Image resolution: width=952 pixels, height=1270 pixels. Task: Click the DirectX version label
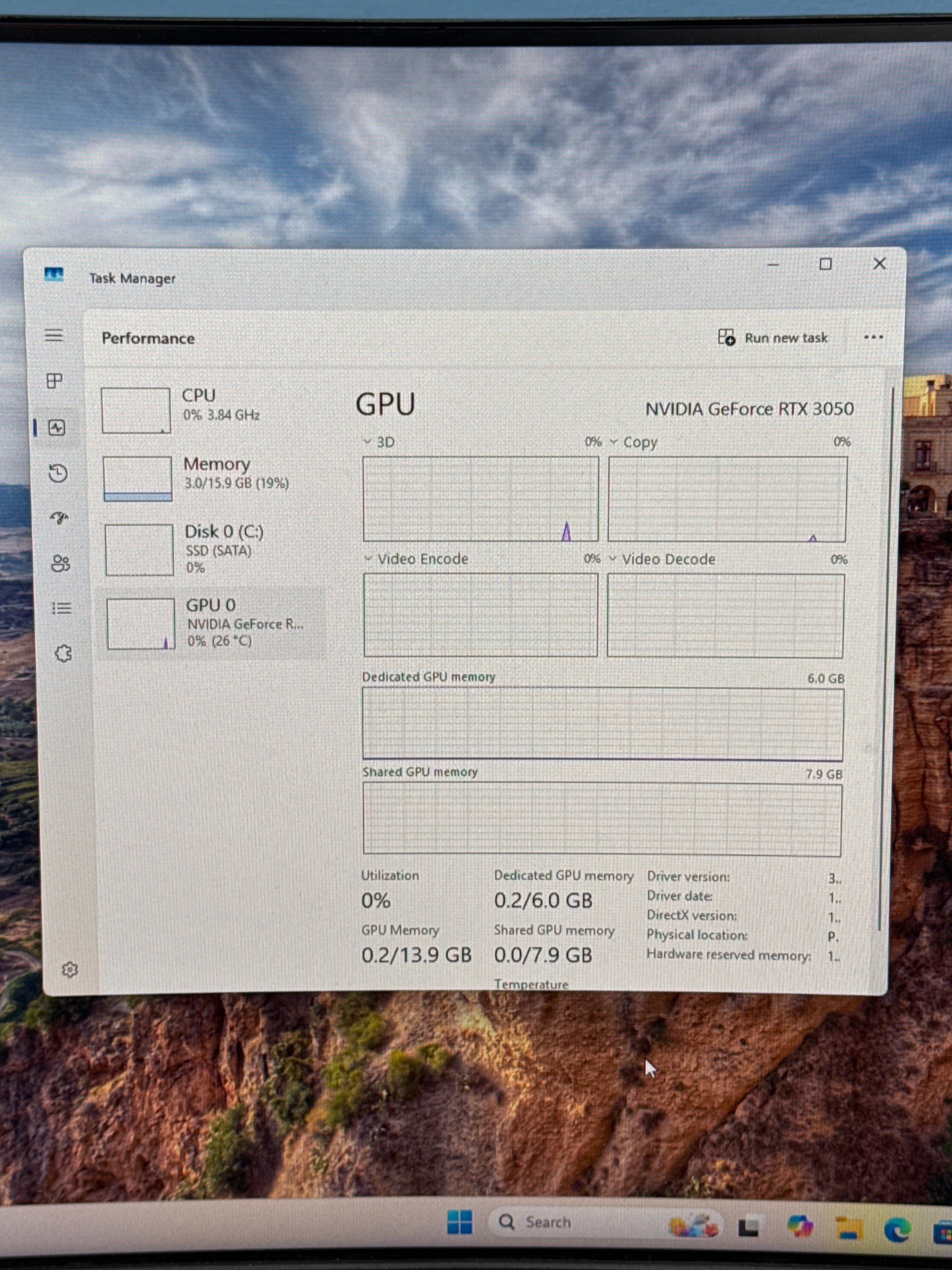[692, 915]
